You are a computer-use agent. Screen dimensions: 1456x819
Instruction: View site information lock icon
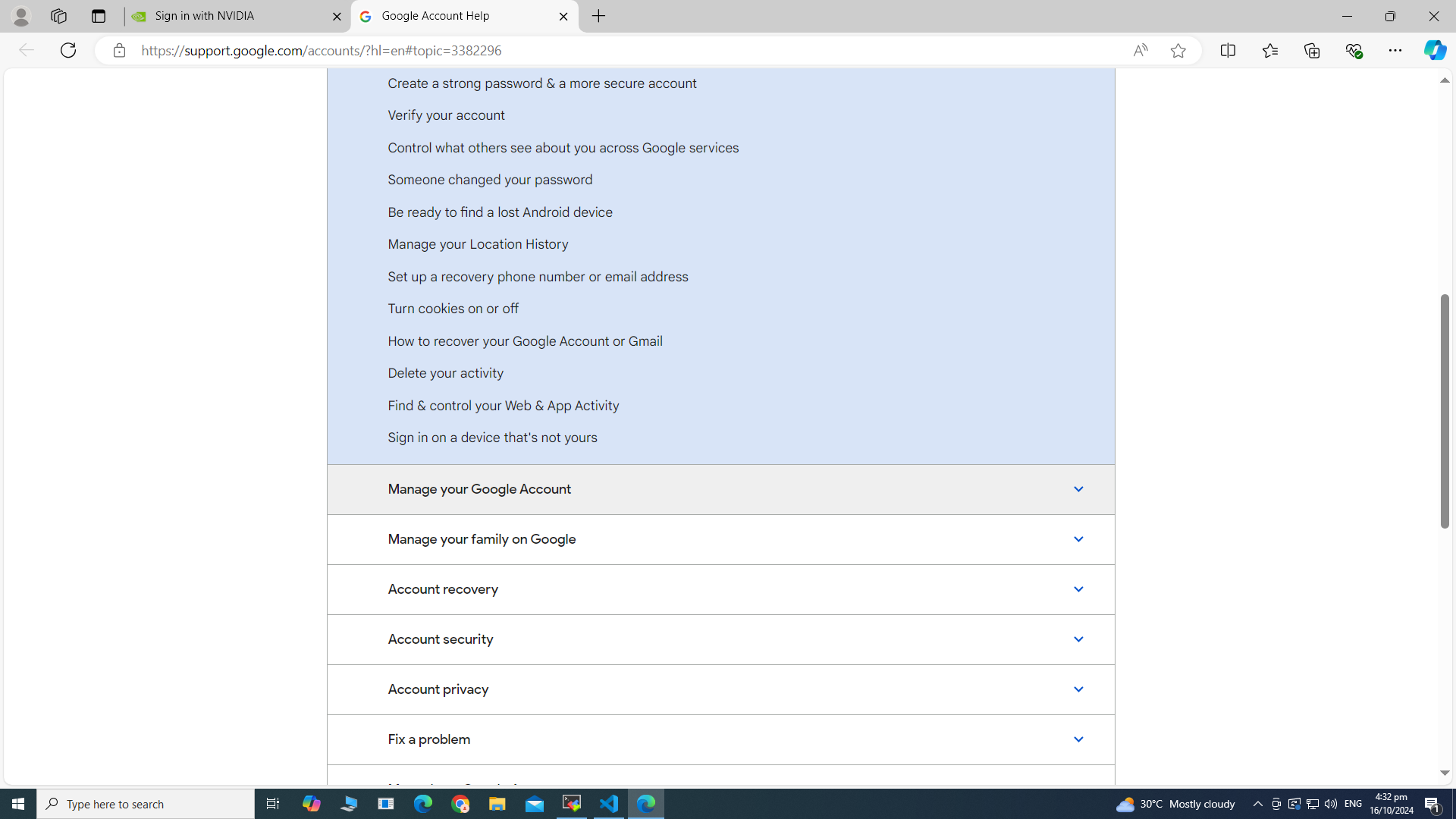click(x=119, y=51)
